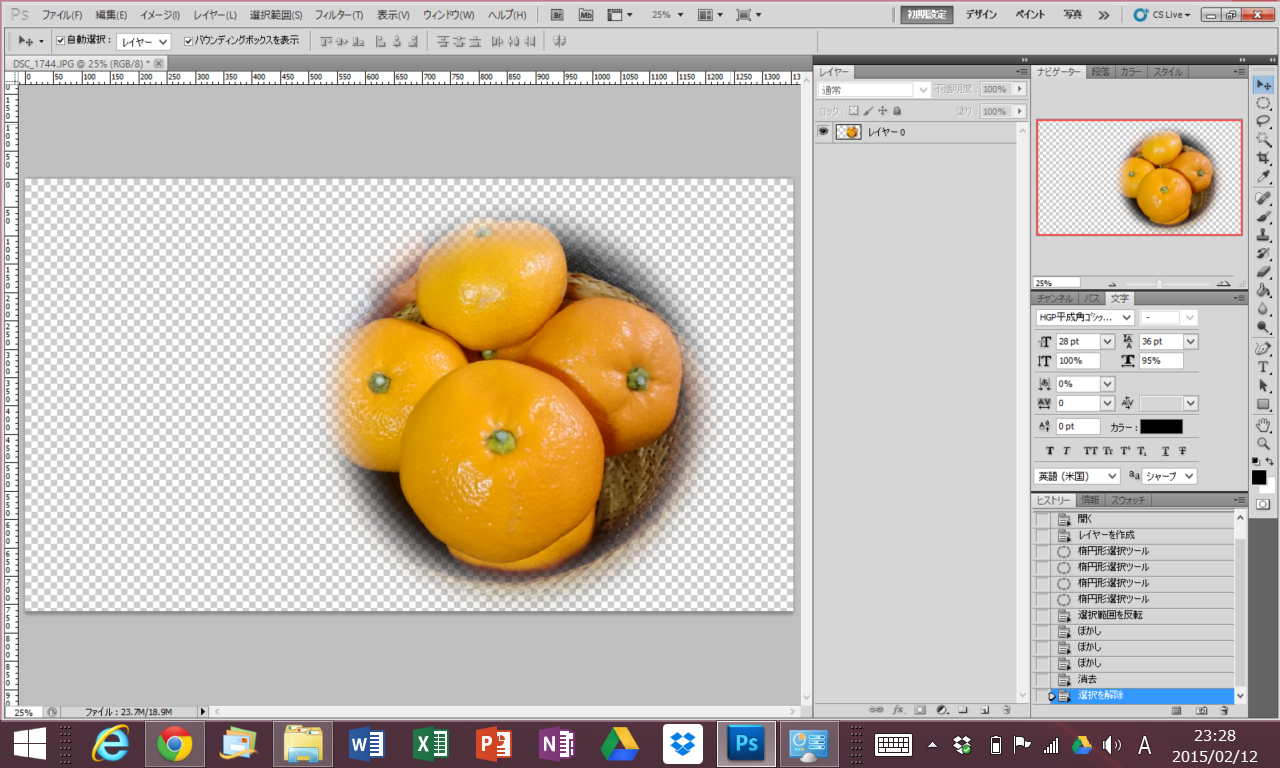Delete layer using Layers panel trash icon

pos(1006,710)
